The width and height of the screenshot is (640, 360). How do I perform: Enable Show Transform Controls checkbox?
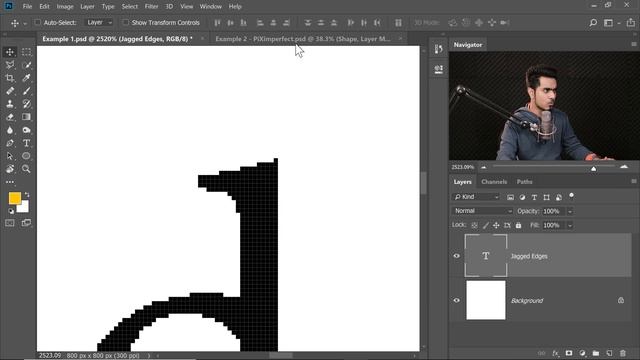click(126, 22)
